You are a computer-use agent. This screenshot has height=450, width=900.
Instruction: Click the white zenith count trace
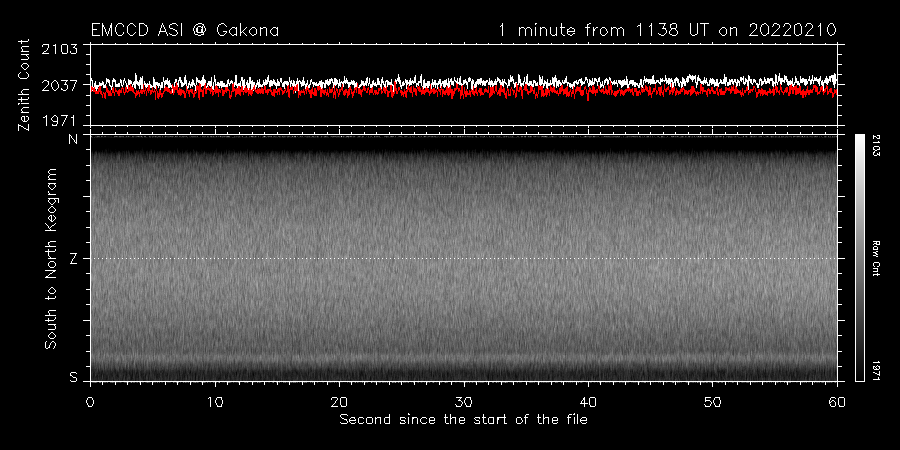[463, 80]
